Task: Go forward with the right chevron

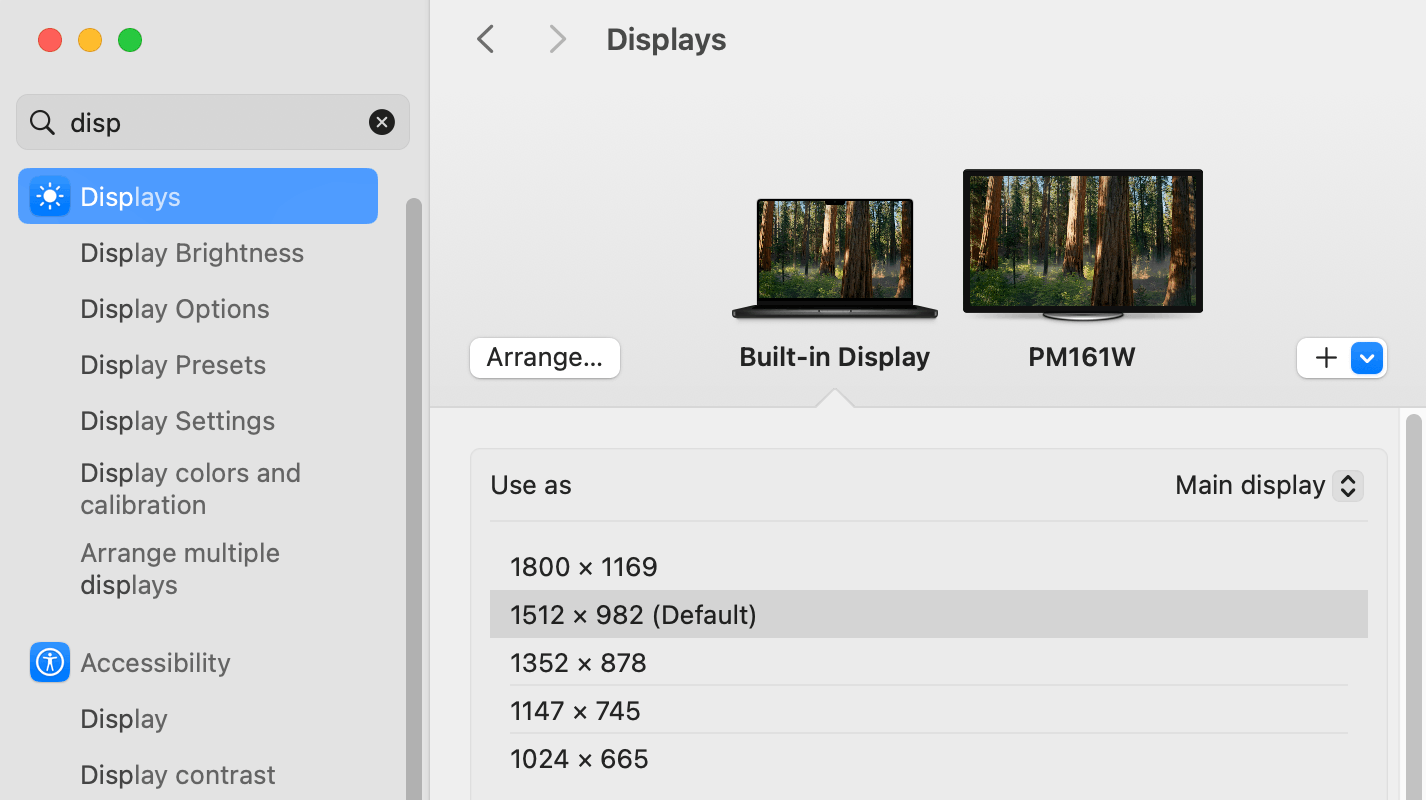Action: 558,39
